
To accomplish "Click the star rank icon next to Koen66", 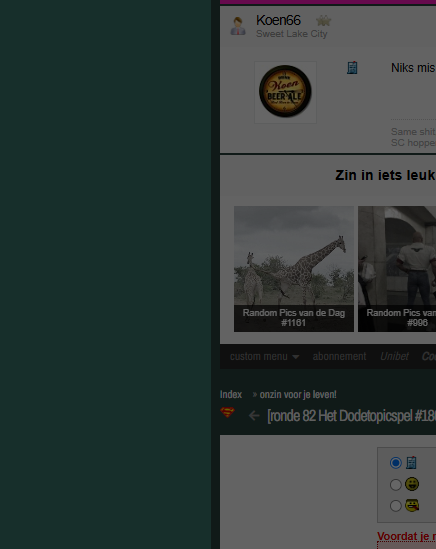I will coord(323,21).
